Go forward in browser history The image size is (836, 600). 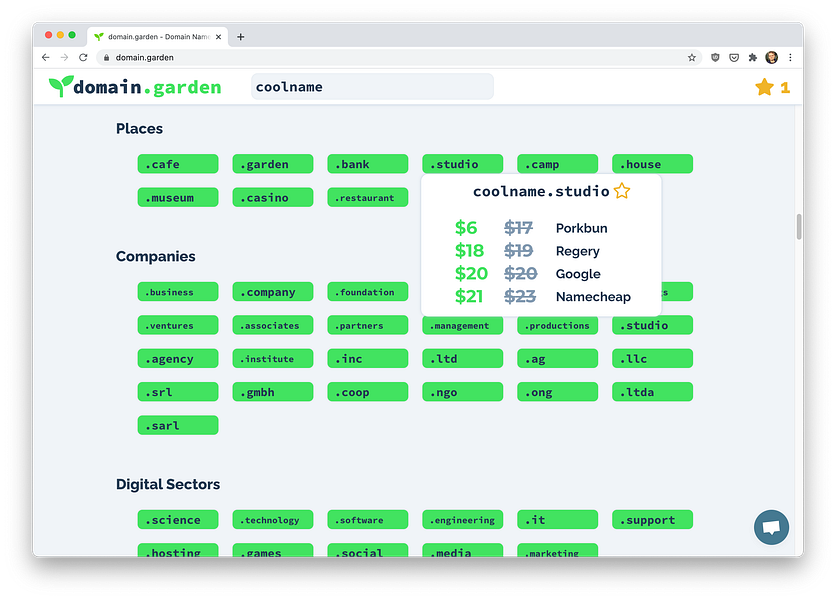pyautogui.click(x=65, y=58)
